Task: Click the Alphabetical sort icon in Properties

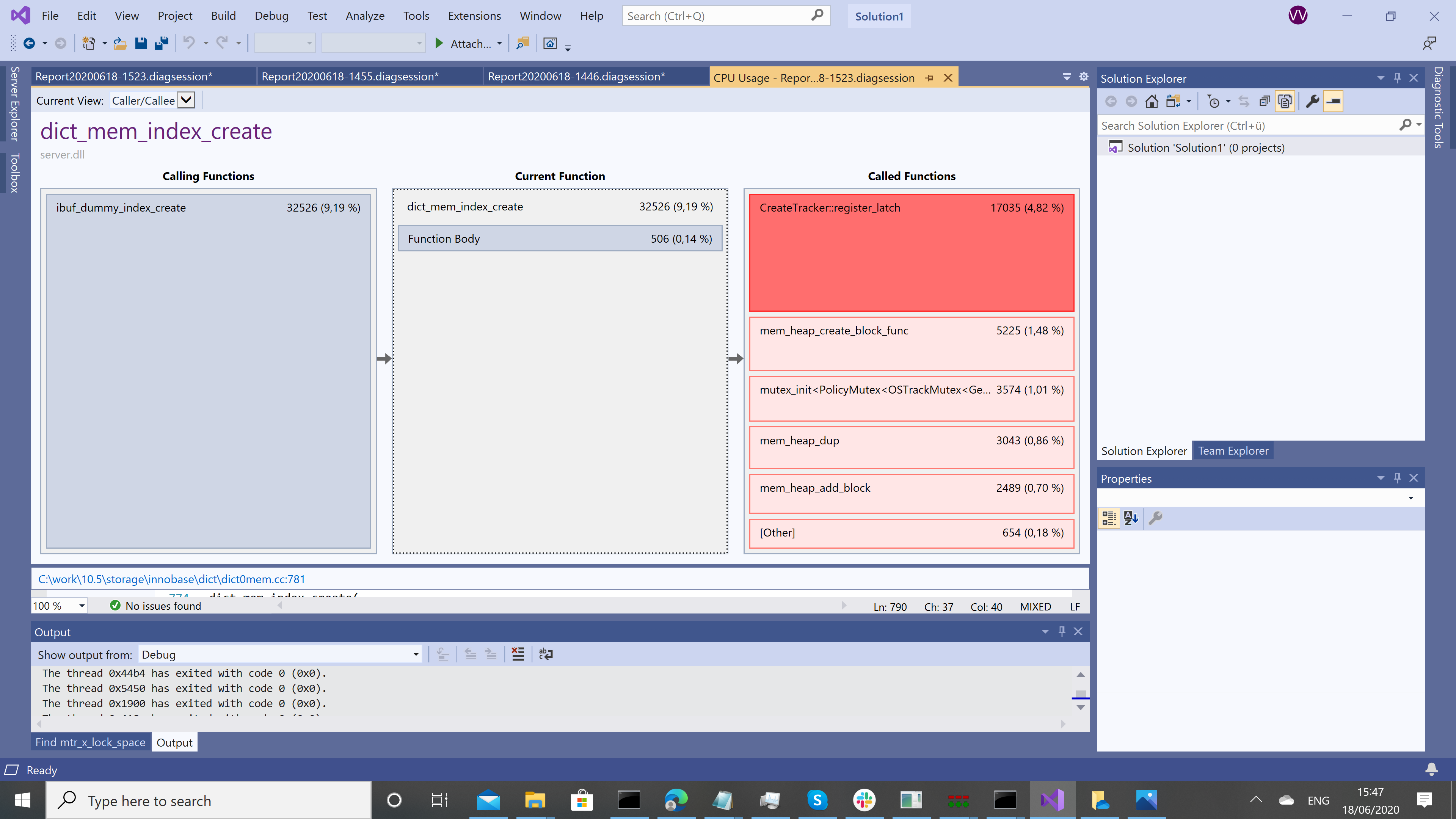Action: pyautogui.click(x=1131, y=518)
